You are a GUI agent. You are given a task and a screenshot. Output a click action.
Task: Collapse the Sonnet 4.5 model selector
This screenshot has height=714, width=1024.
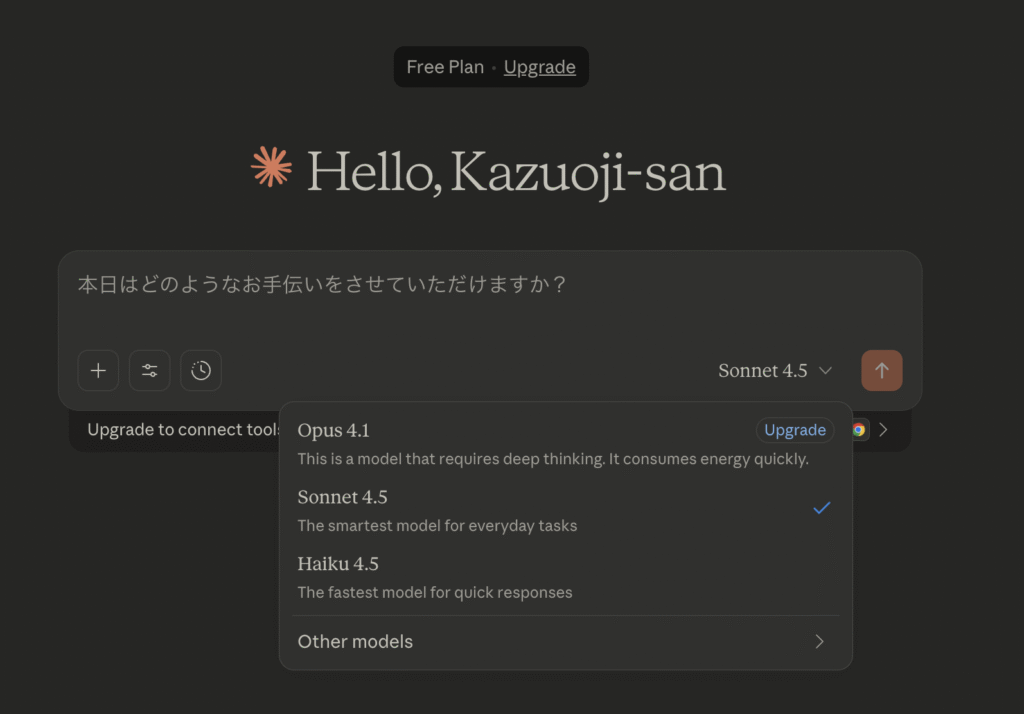(x=775, y=371)
